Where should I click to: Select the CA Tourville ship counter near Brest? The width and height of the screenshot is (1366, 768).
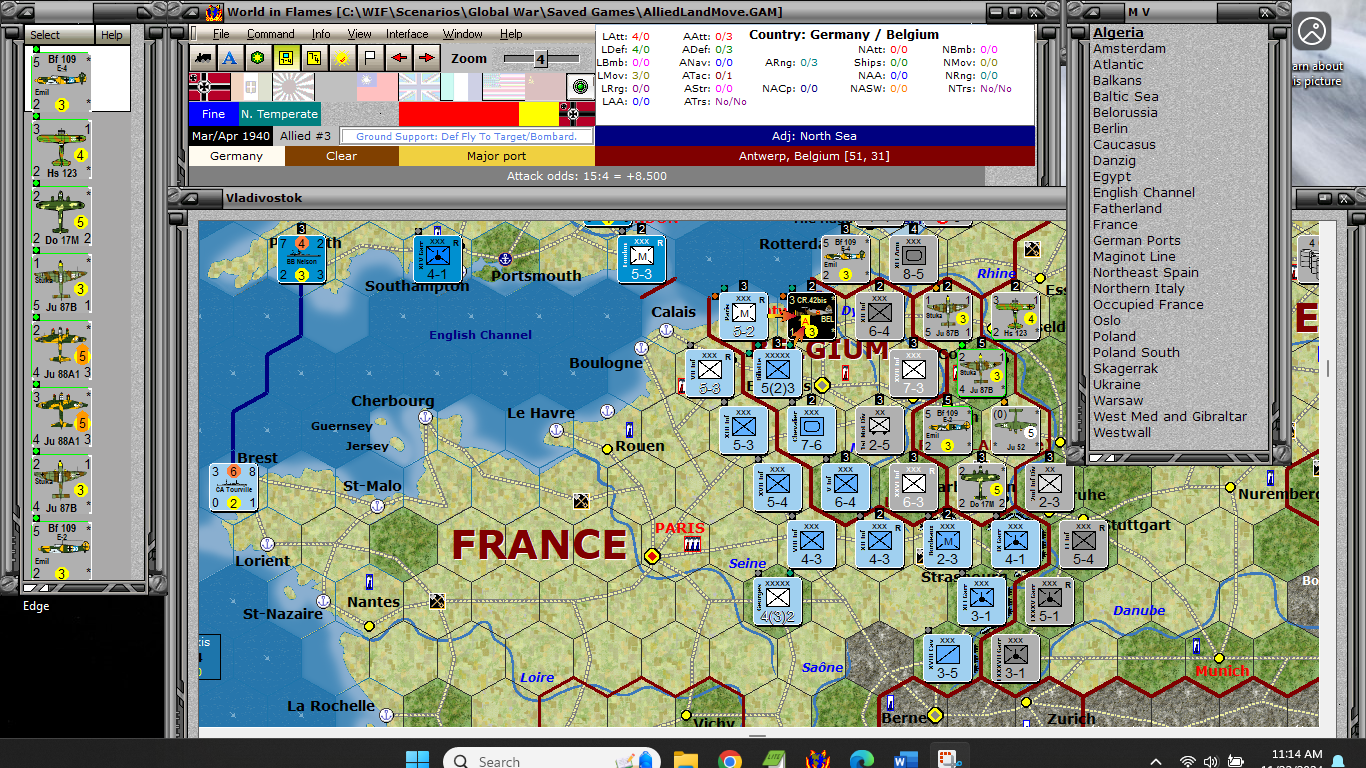click(x=233, y=487)
